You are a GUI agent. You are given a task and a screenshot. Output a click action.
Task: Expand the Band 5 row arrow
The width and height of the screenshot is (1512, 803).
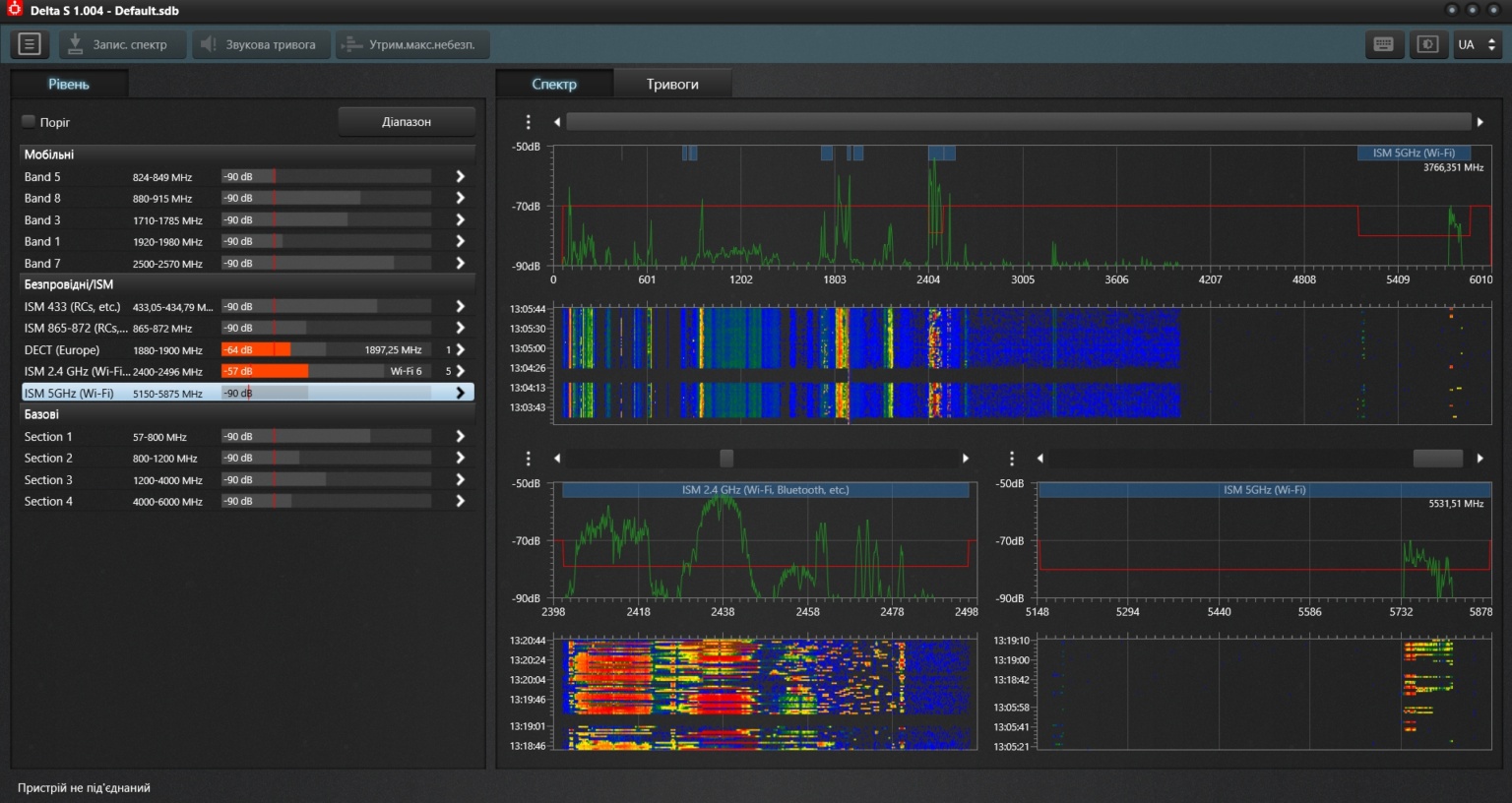point(460,176)
